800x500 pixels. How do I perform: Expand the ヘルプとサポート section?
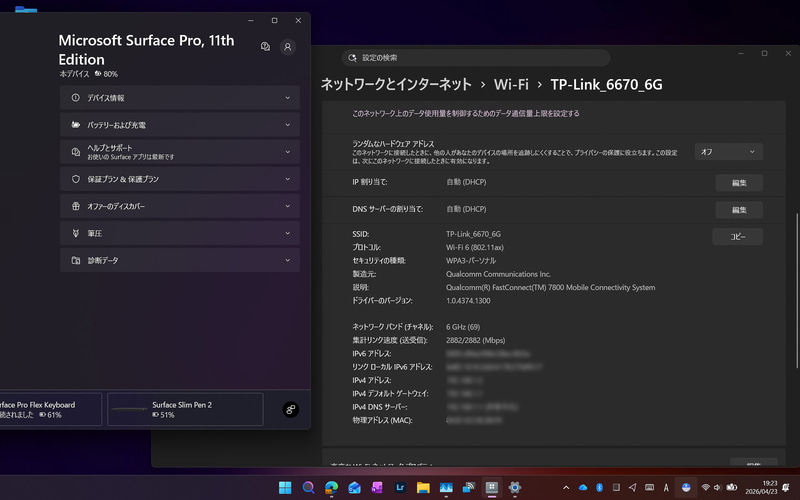click(x=180, y=152)
